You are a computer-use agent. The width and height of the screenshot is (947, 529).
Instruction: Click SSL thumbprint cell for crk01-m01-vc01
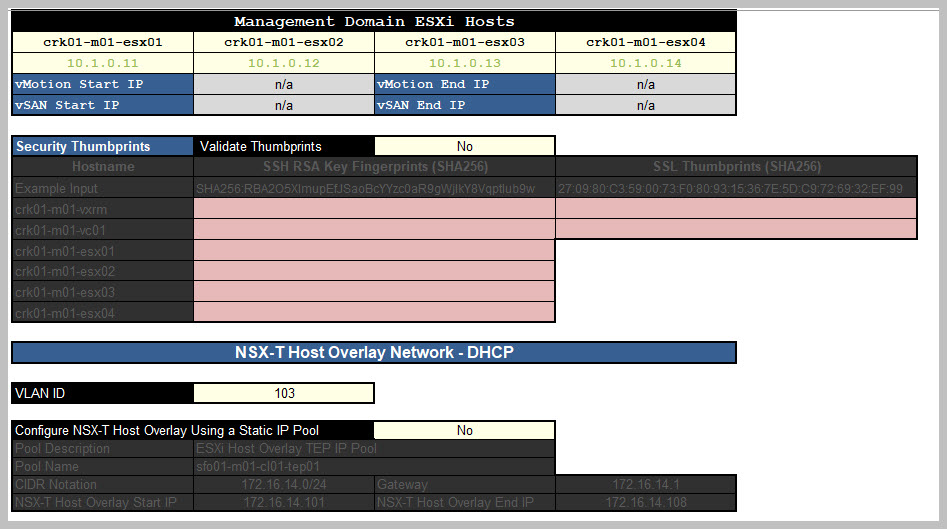pos(736,229)
